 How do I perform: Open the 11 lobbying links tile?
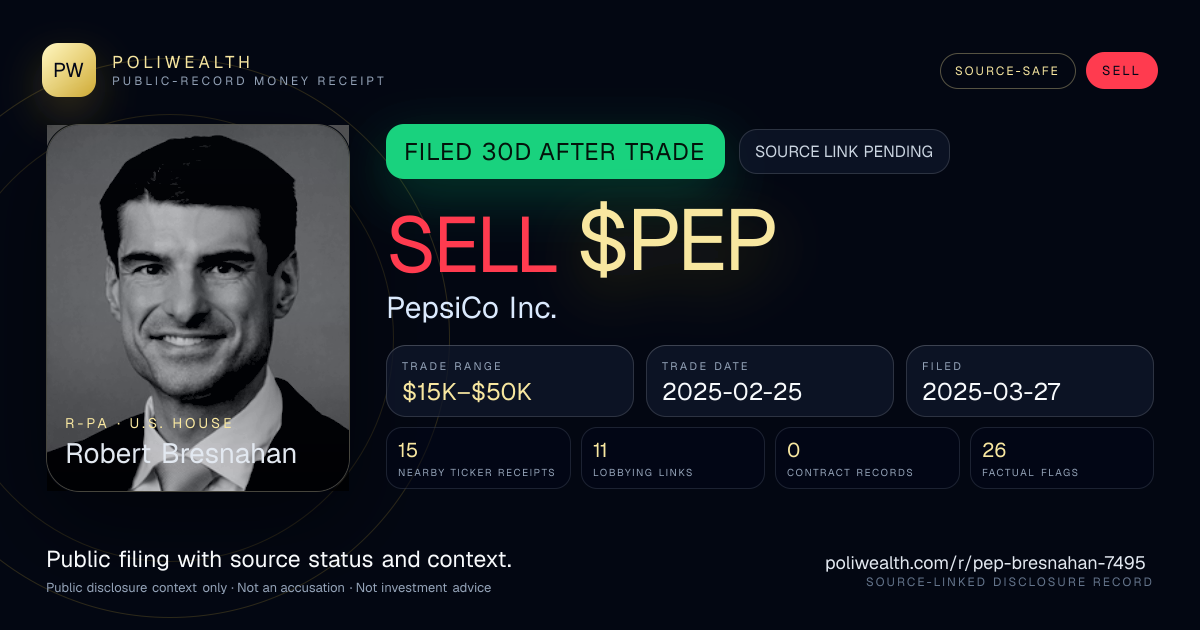coord(673,458)
